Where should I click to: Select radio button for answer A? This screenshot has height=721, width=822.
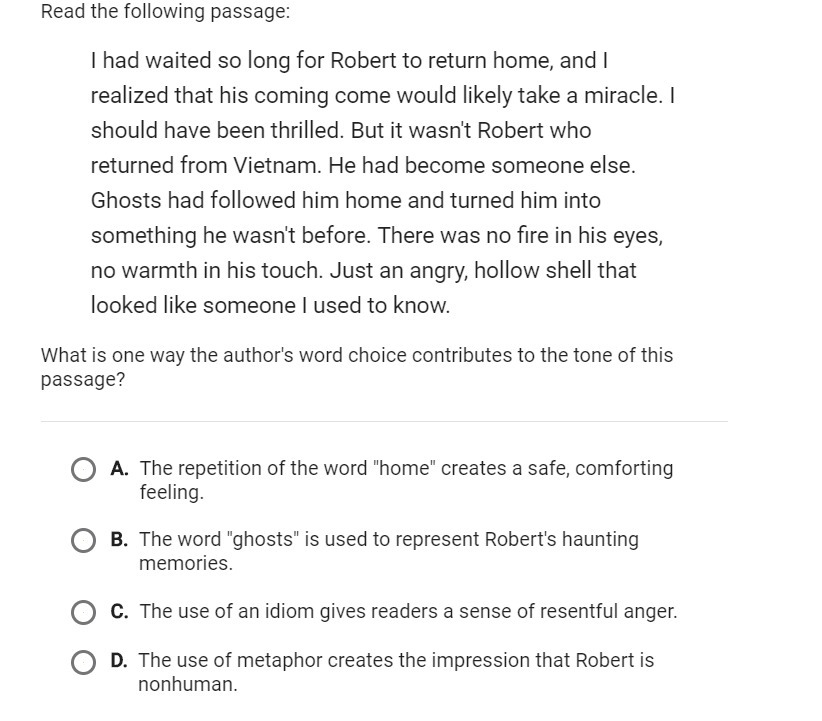click(83, 469)
